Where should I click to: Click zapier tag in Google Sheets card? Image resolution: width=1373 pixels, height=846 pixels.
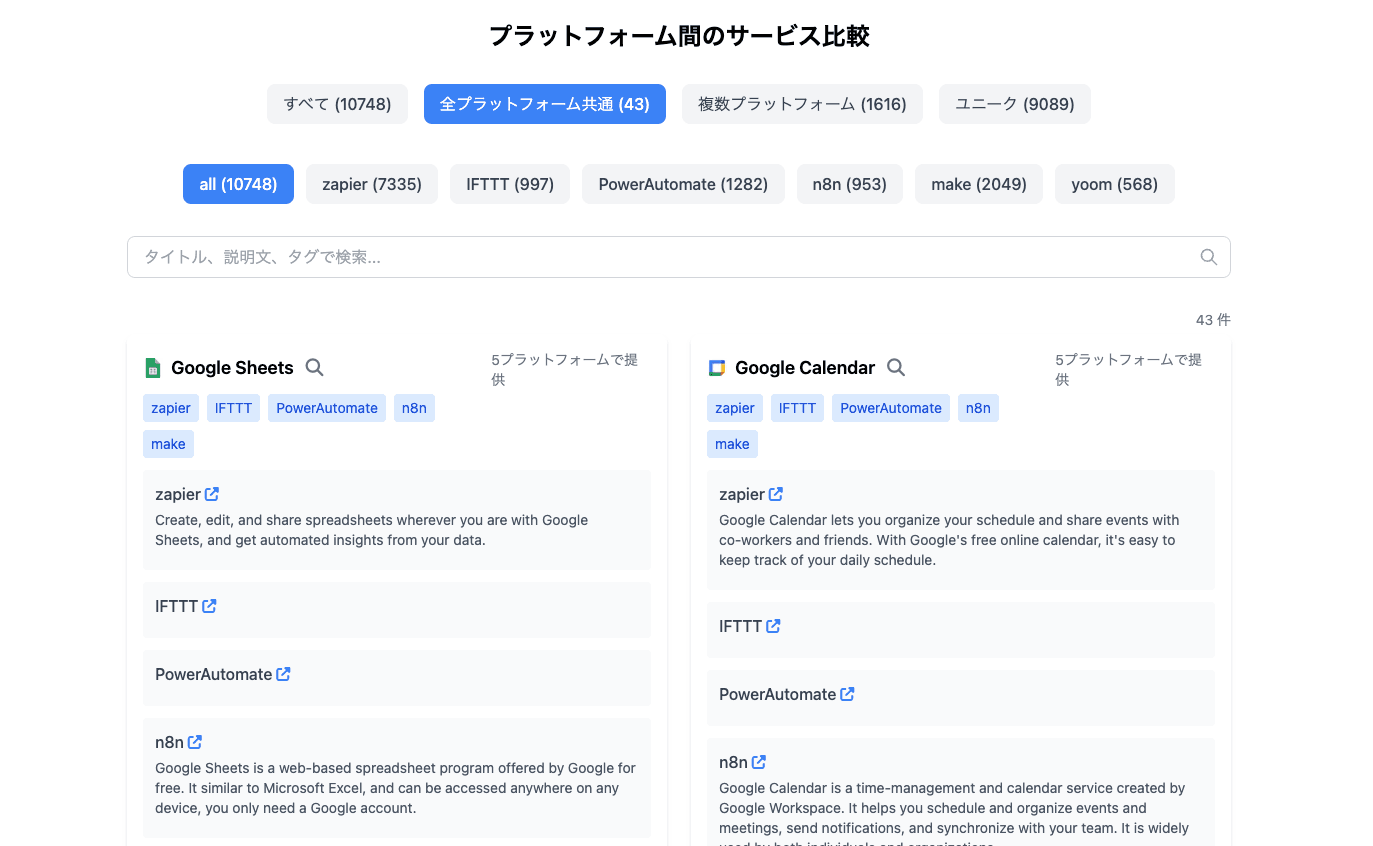pyautogui.click(x=171, y=408)
